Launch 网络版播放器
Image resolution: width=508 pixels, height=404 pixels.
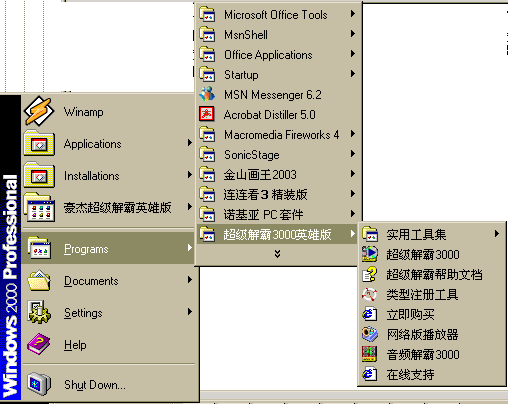coord(431,334)
